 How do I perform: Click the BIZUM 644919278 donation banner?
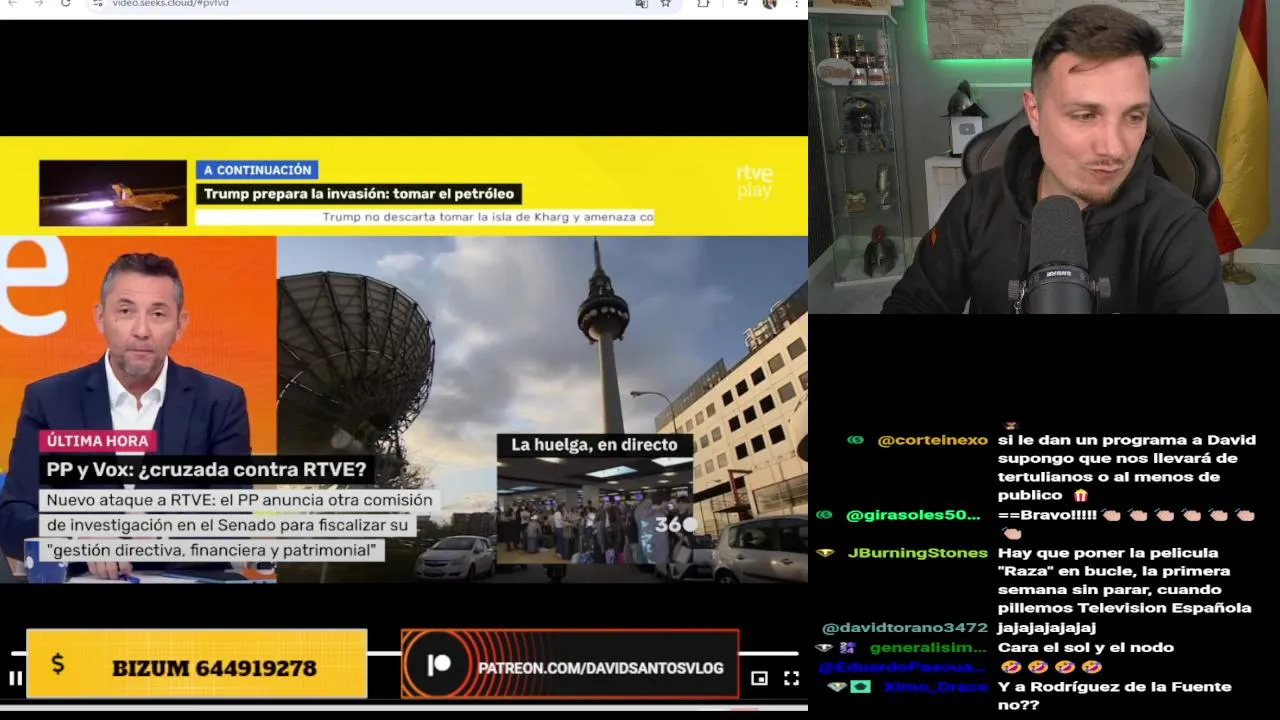tap(197, 663)
